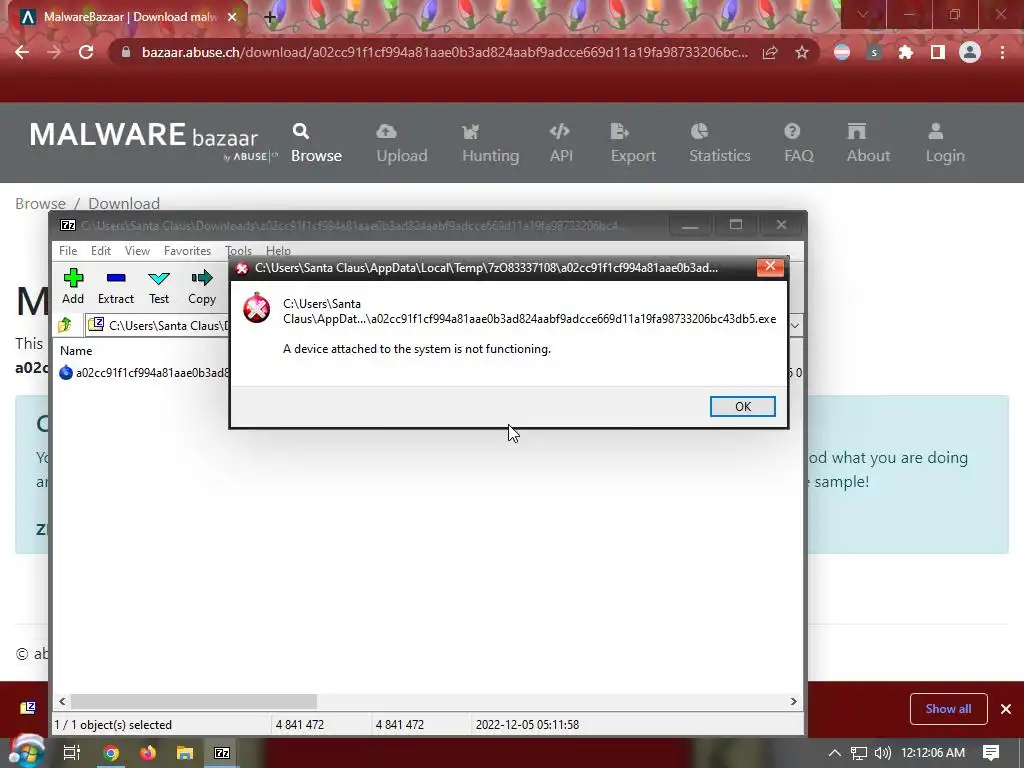Viewport: 1024px width, 768px height.
Task: Click OK in the error dialog
Action: pos(743,406)
